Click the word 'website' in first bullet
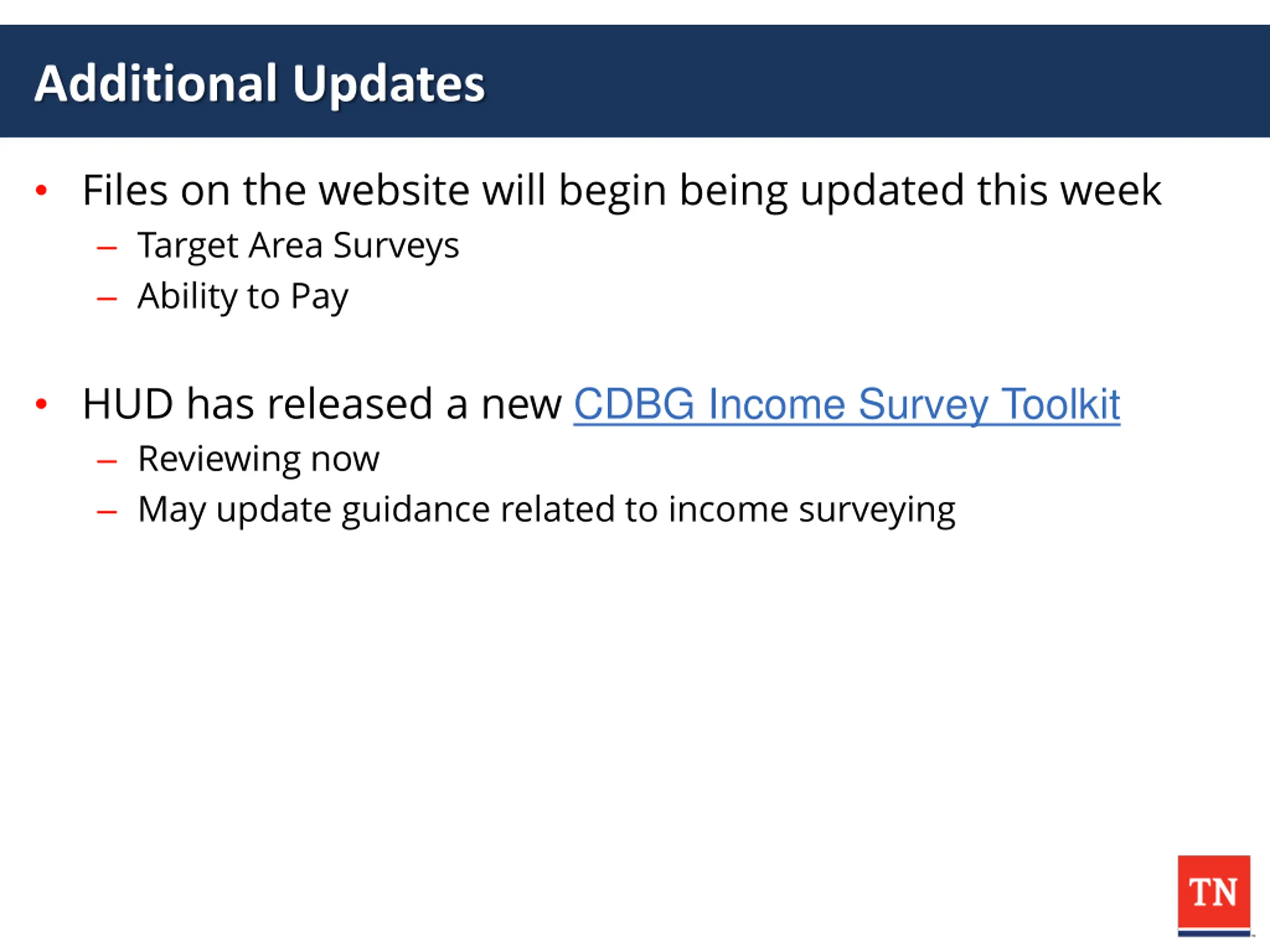Screen dimensions: 1270x952 [394, 190]
